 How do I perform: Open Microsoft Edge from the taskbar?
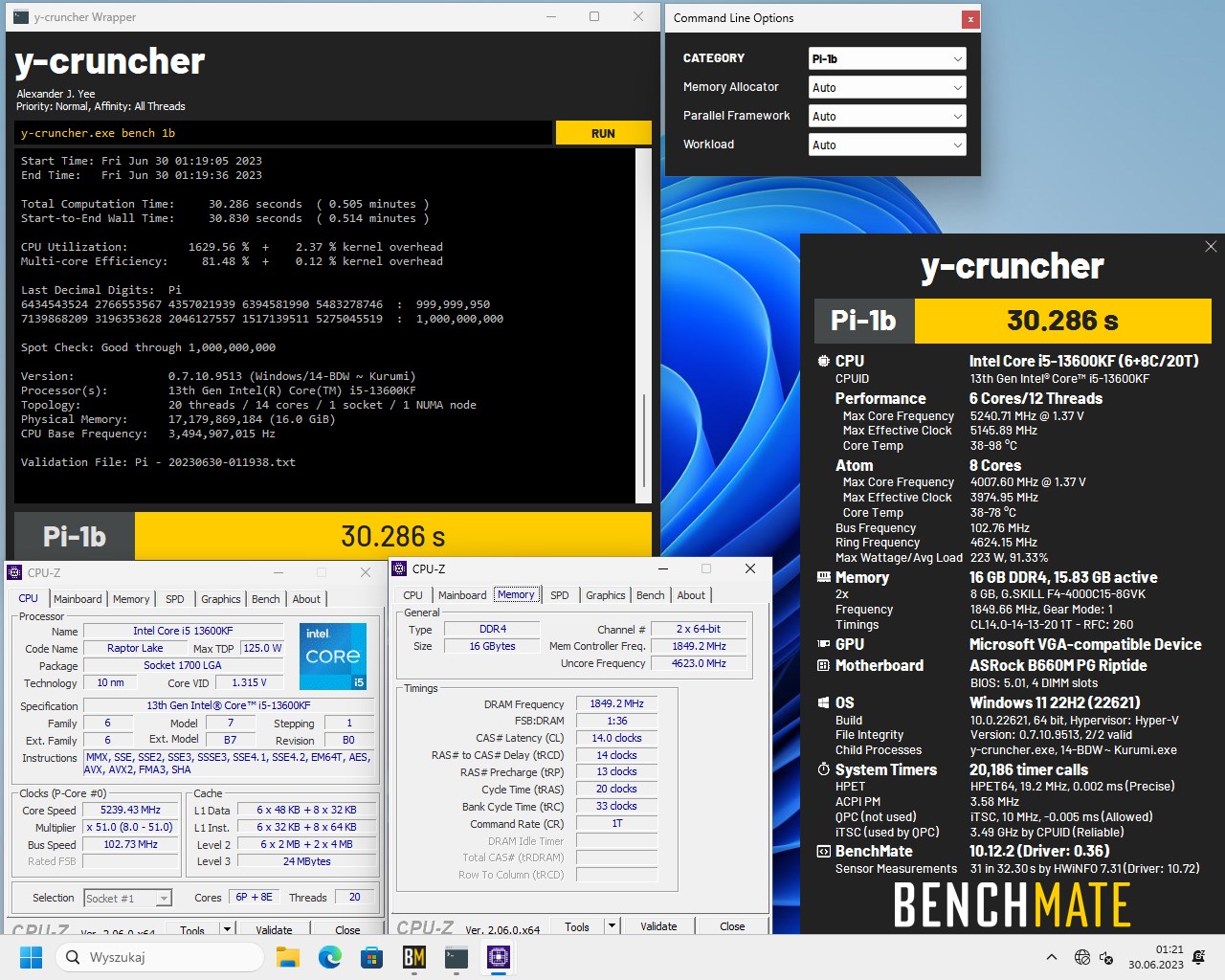(330, 957)
